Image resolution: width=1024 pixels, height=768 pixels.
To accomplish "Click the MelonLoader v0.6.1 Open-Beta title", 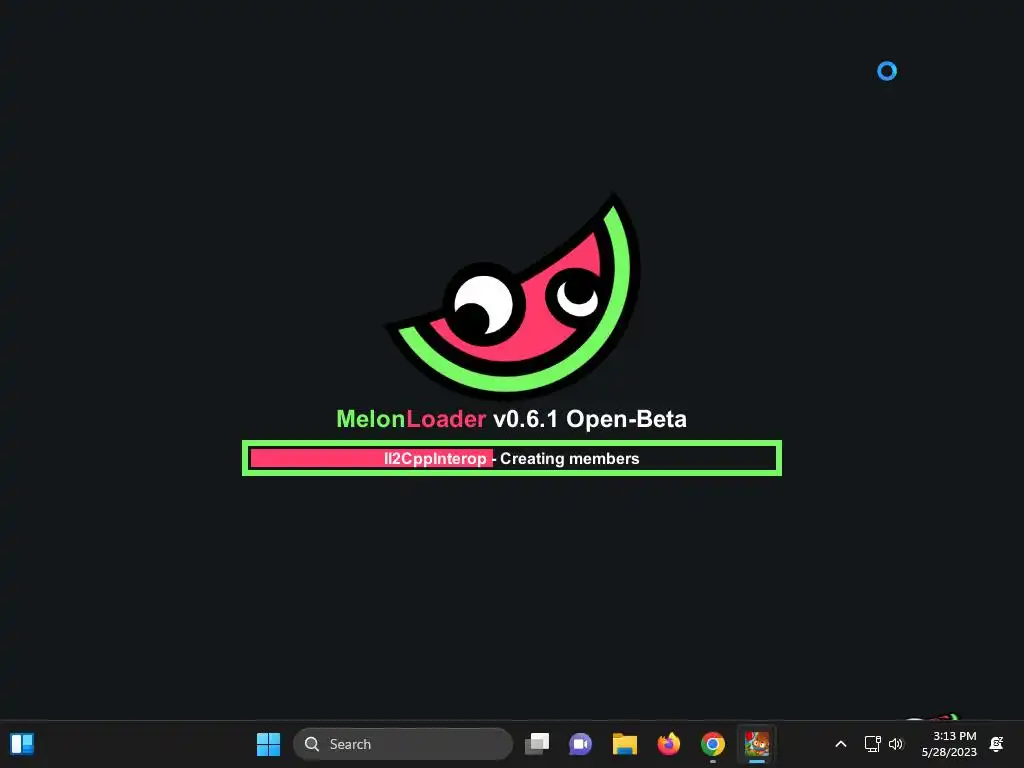I will (511, 419).
